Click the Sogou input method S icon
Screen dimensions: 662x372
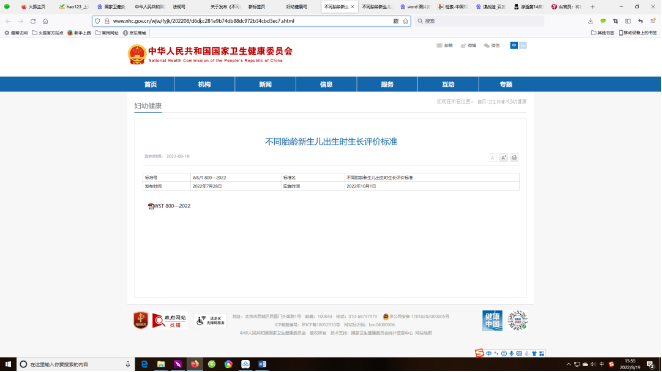coord(479,353)
